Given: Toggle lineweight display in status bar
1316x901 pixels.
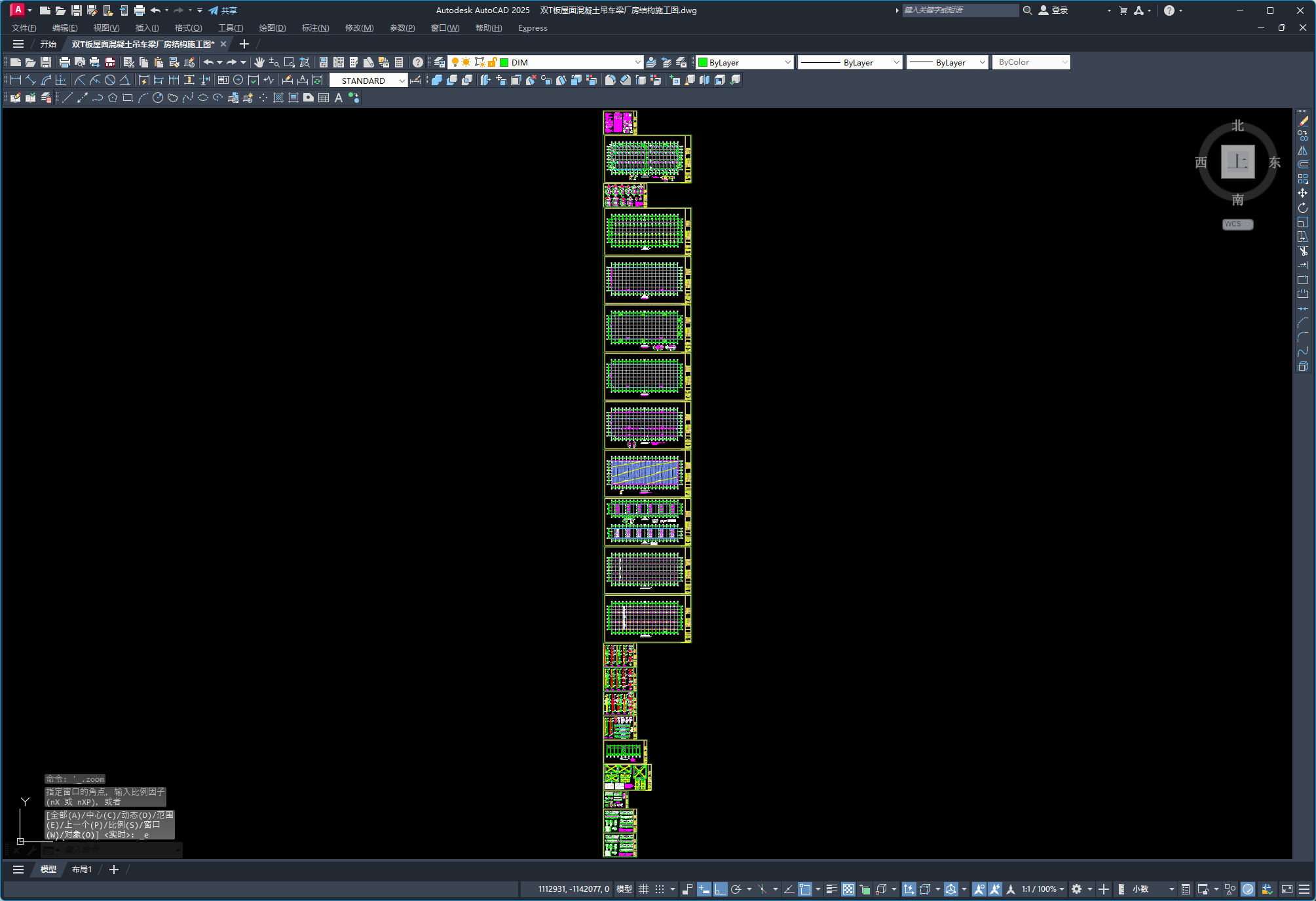Looking at the screenshot, I should (832, 889).
